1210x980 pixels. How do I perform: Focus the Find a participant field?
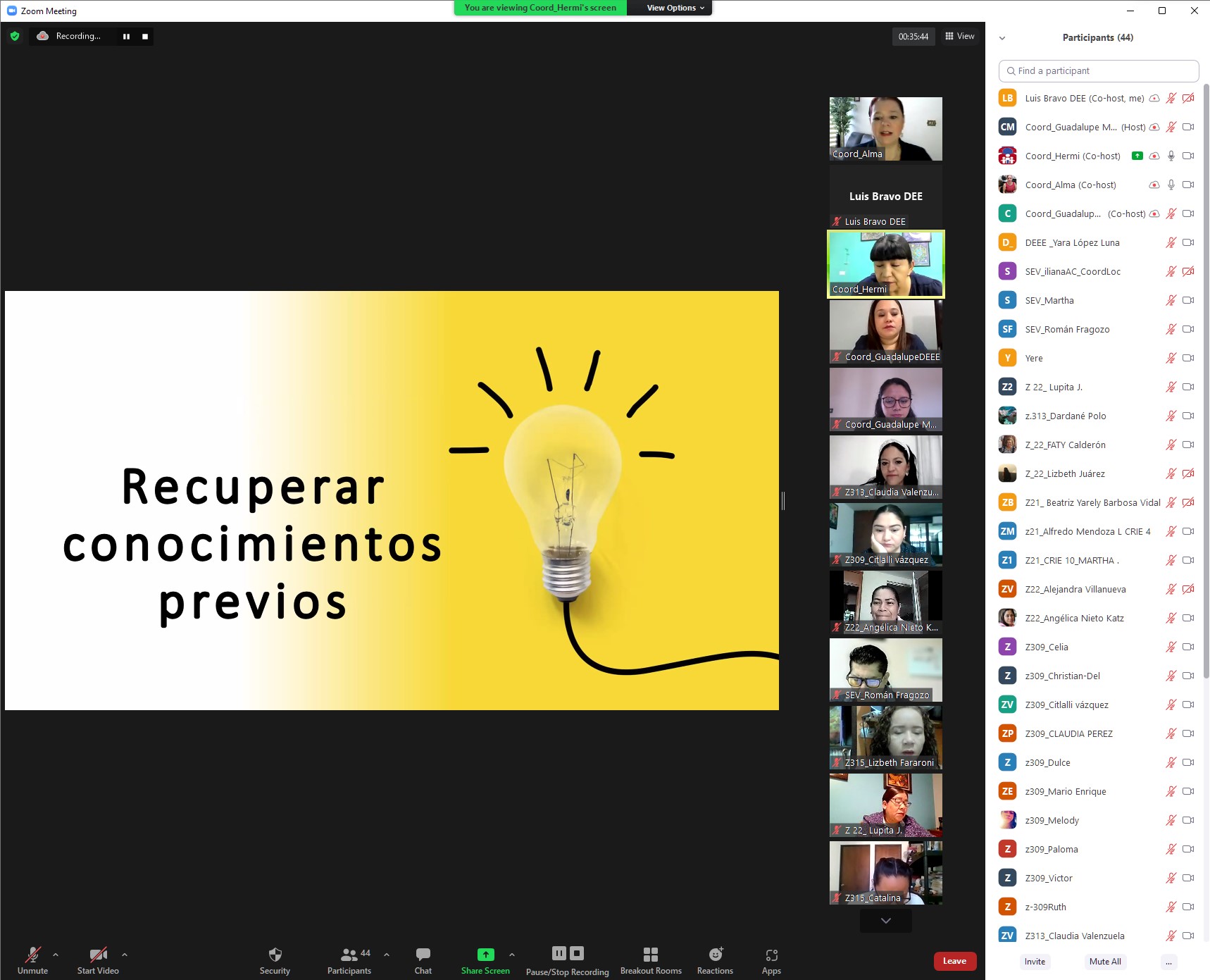(x=1098, y=71)
